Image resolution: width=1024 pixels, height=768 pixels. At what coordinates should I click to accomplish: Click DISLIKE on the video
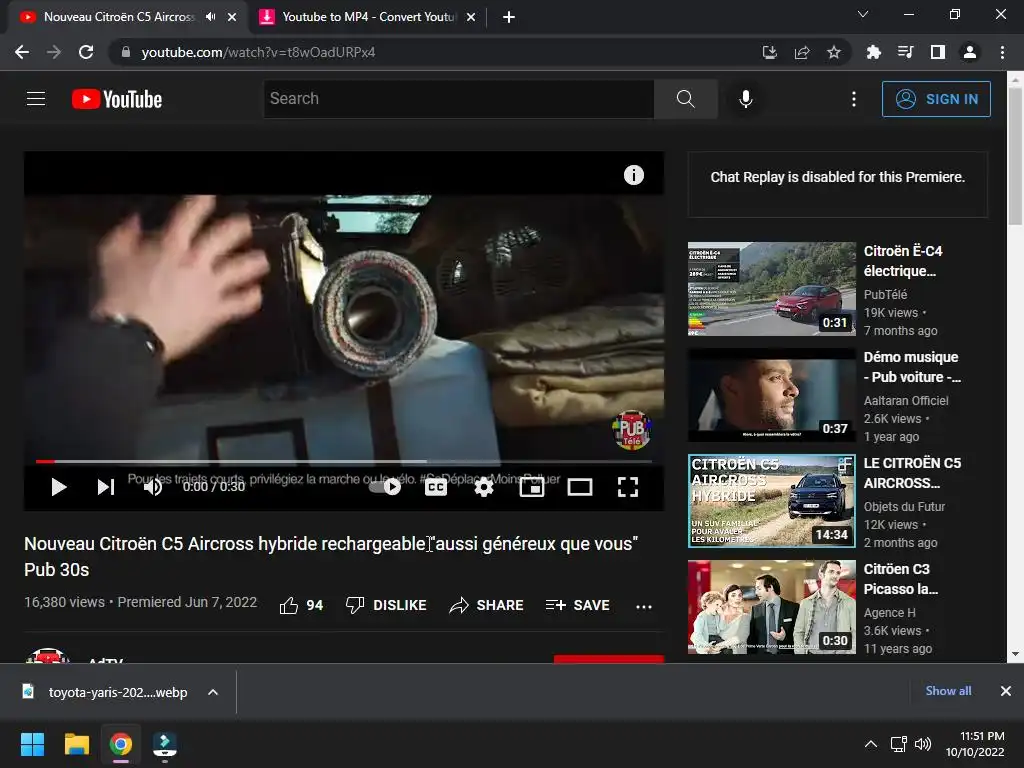(386, 605)
